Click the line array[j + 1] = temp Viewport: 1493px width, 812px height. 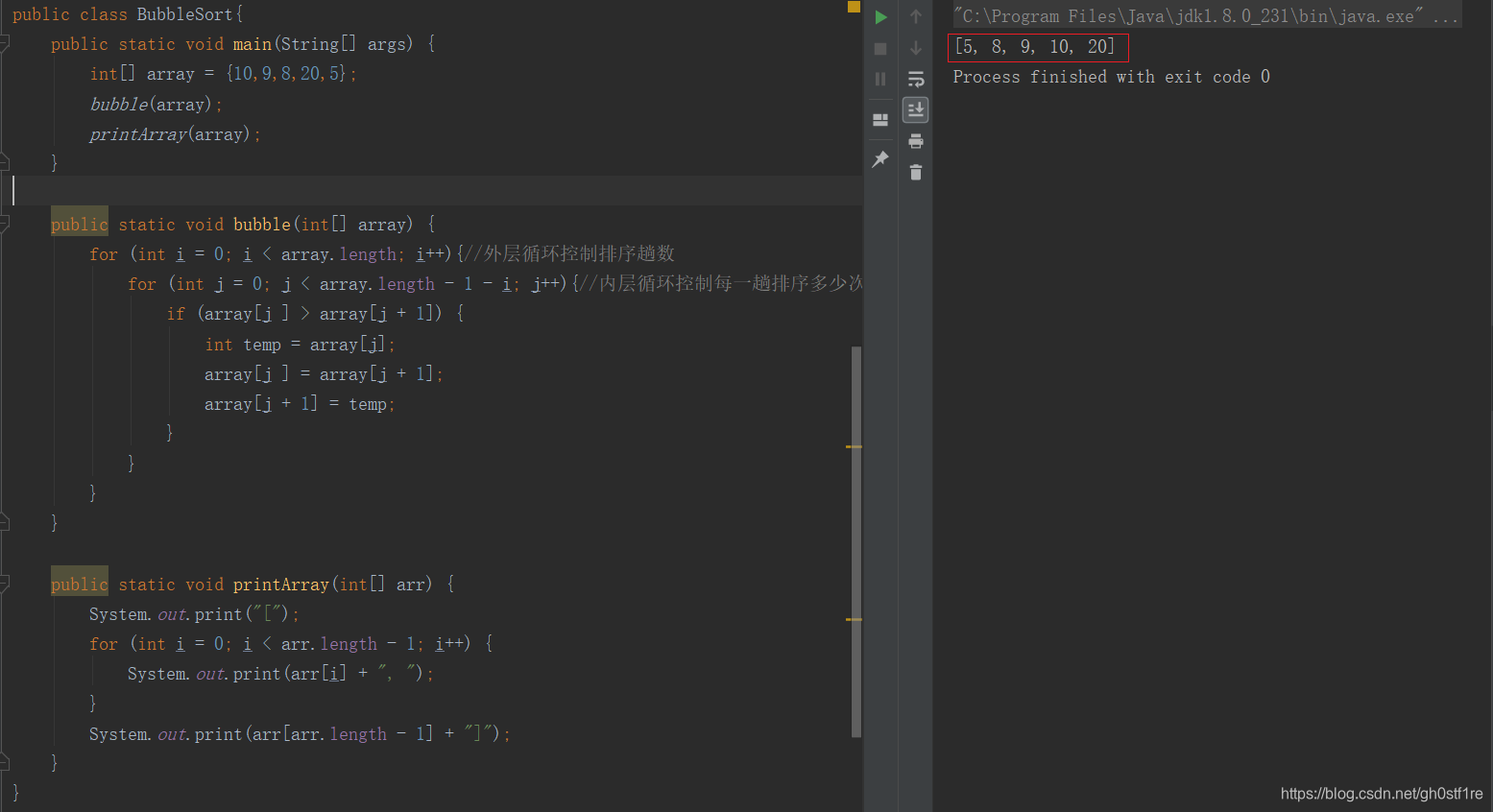coord(300,404)
